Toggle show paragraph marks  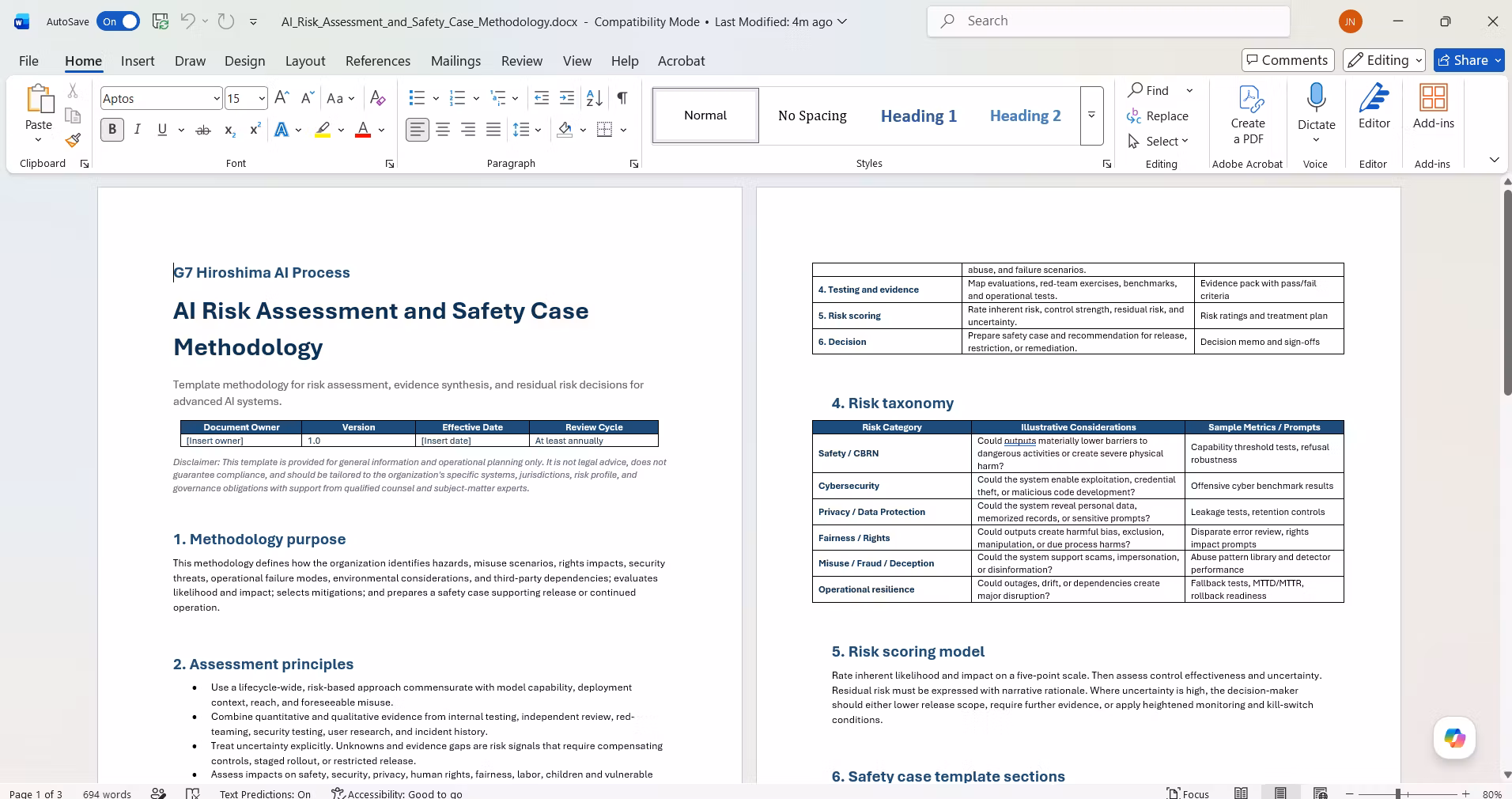point(622,98)
